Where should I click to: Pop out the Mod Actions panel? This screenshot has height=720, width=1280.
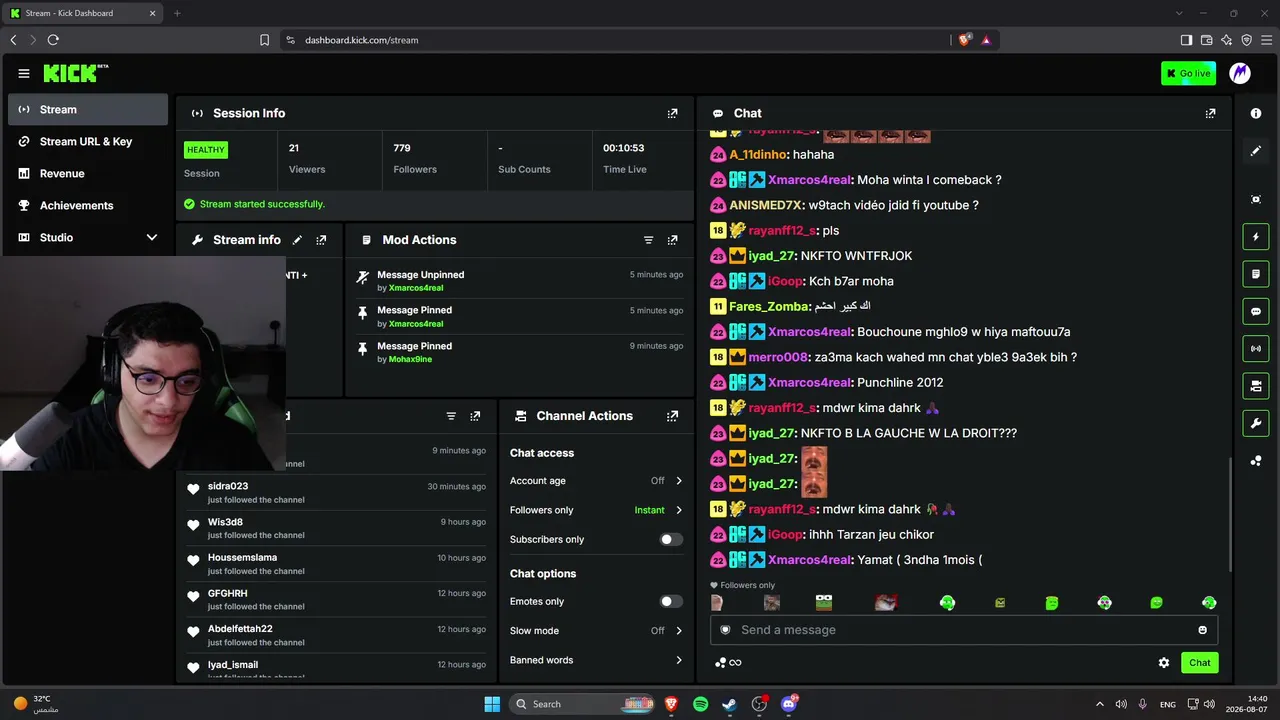click(x=672, y=240)
